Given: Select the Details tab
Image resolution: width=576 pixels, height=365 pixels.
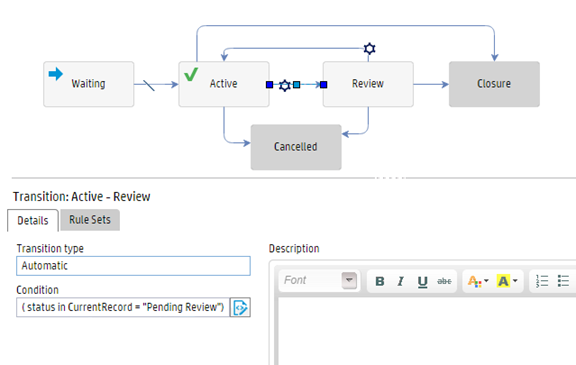Looking at the screenshot, I should 33,220.
